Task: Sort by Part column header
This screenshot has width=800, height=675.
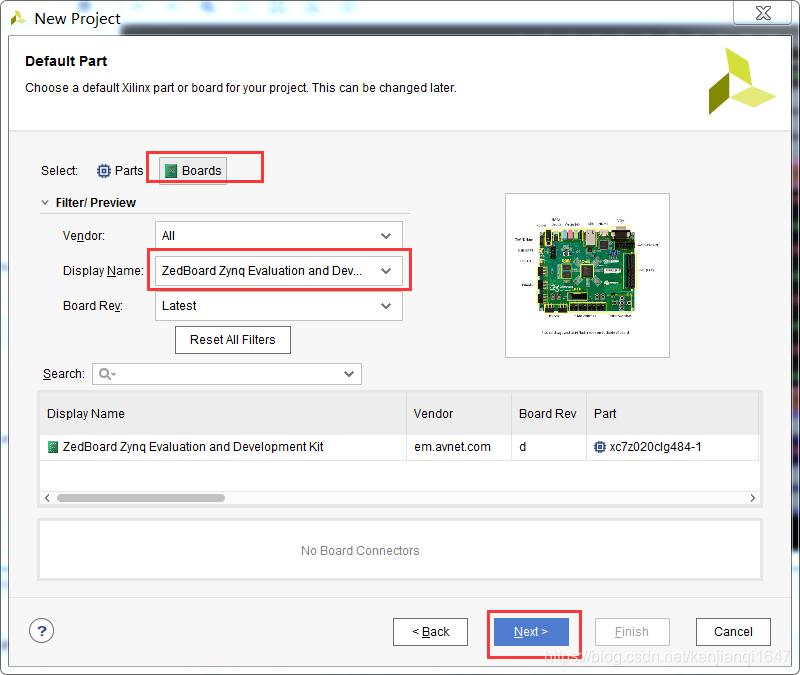Action: pyautogui.click(x=673, y=414)
